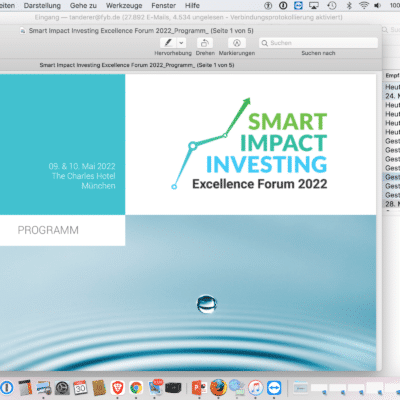Open PowerPoint from the Dock

coord(199,388)
